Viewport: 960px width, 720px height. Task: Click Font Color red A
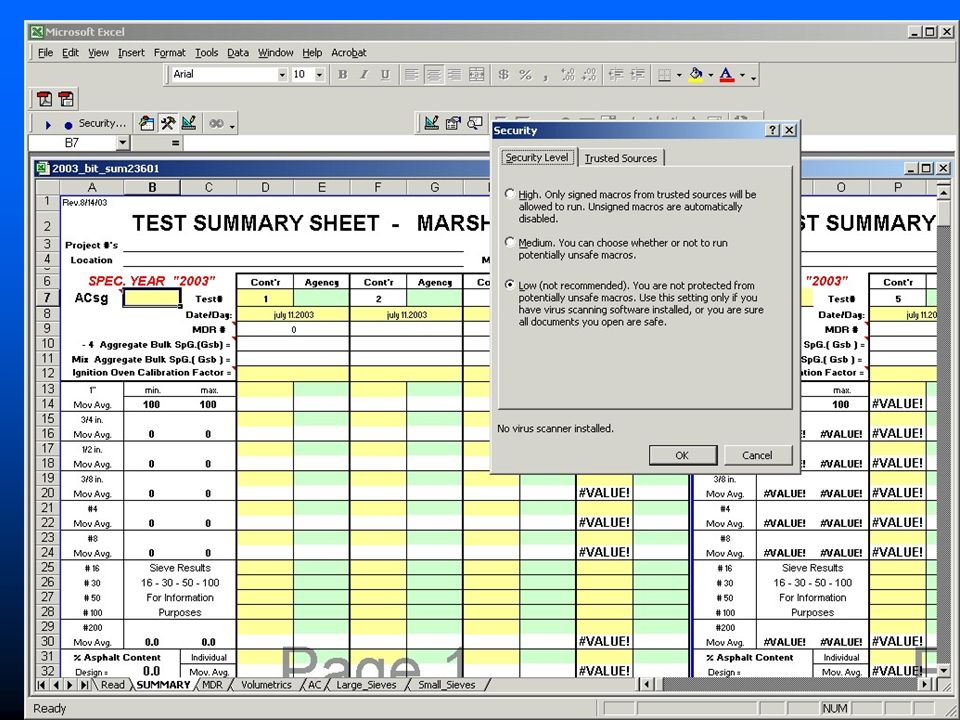point(727,75)
